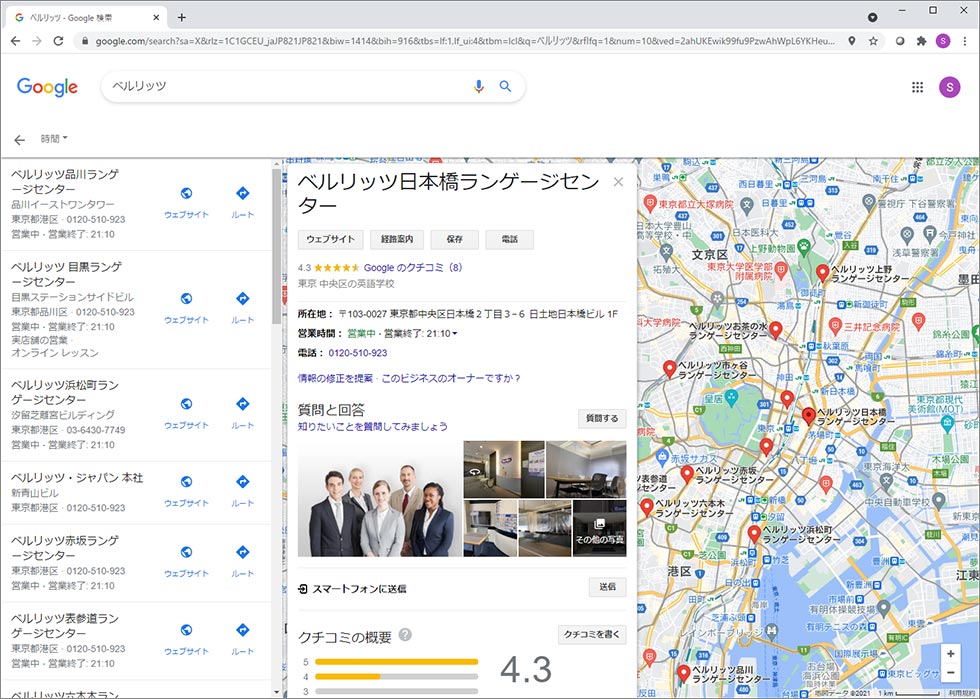This screenshot has width=980, height=699.
Task: Open the その他の写真 thumbnail
Action: pos(599,528)
